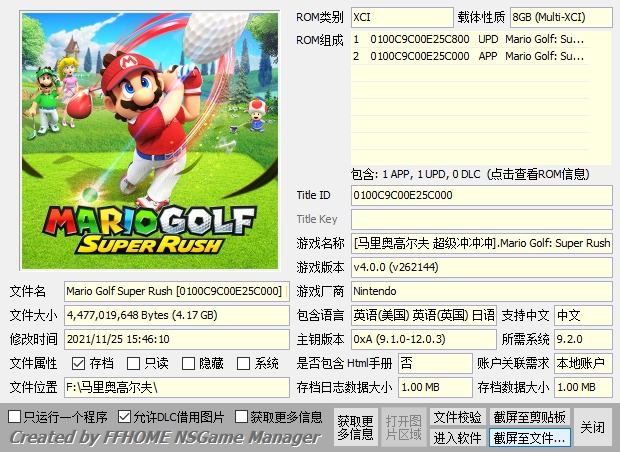Click the Html手册 field showing 否
The image size is (620, 452).
(435, 363)
